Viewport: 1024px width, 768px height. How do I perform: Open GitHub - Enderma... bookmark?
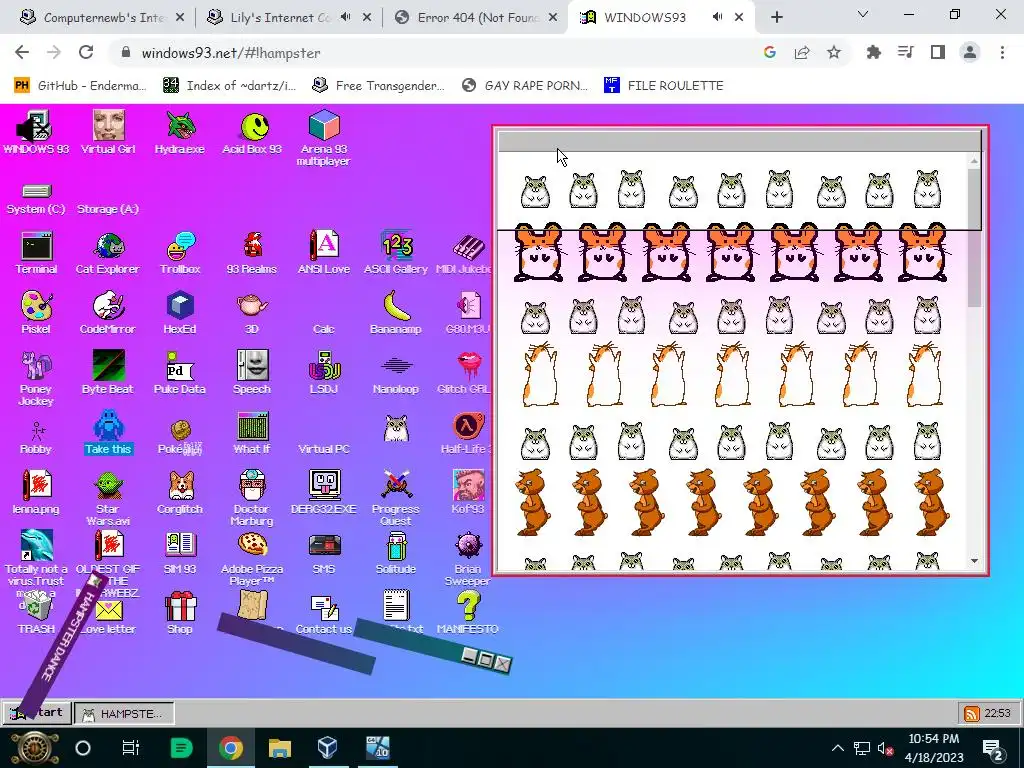tap(80, 86)
